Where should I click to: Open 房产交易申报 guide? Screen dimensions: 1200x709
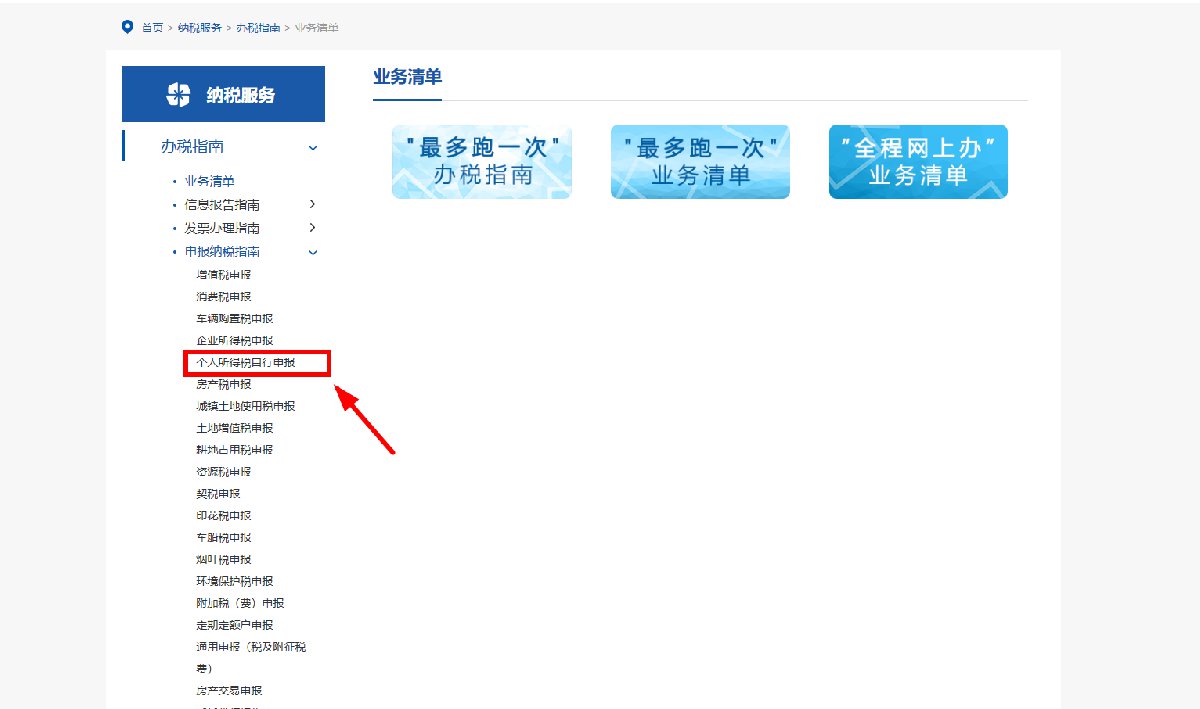[x=229, y=691]
